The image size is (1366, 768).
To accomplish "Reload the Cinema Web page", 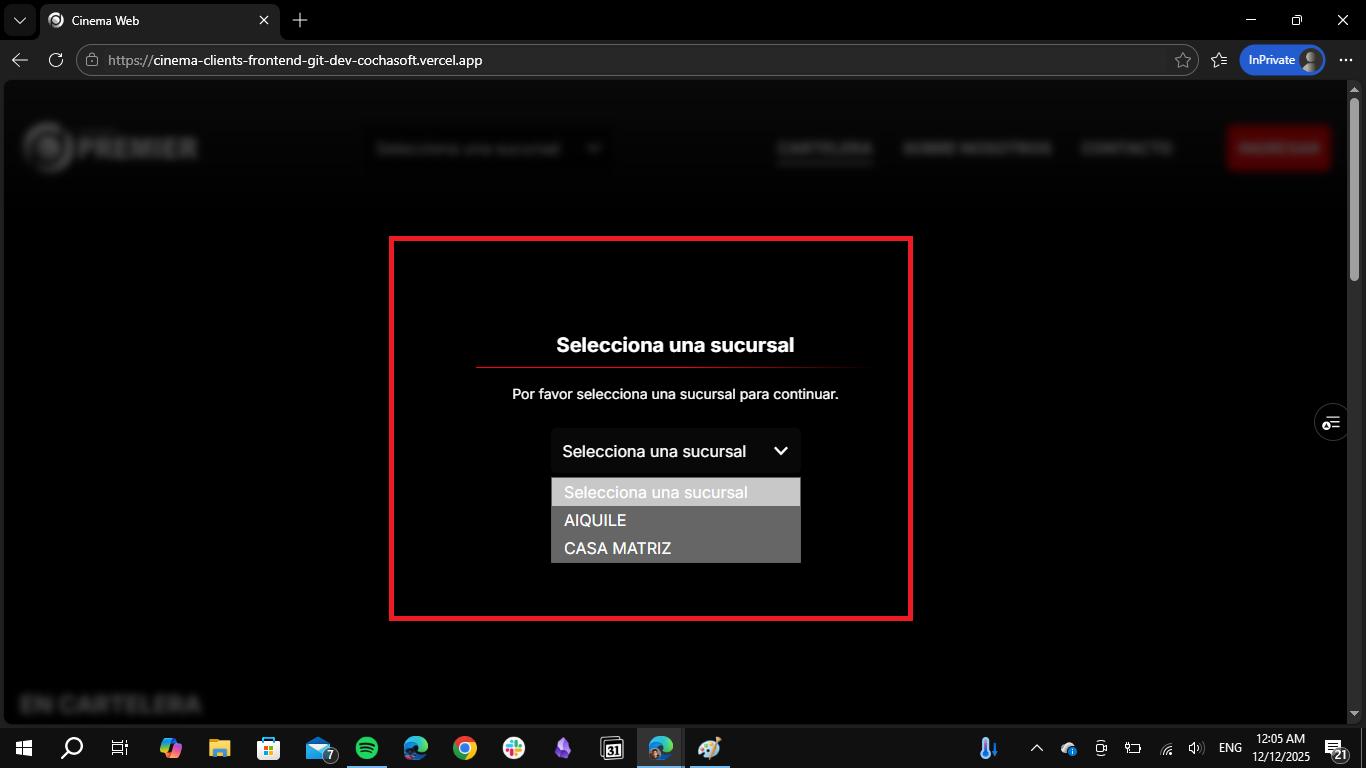I will coord(57,59).
